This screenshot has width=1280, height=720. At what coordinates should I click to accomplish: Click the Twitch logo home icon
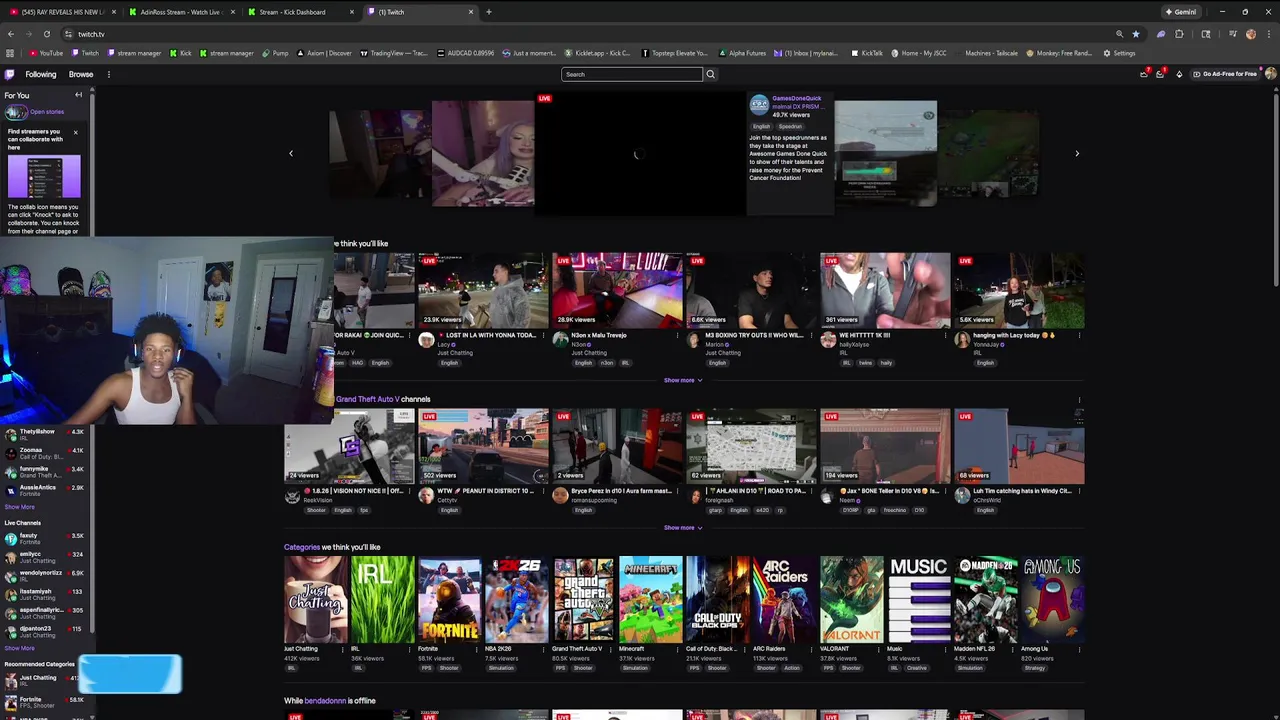10,74
